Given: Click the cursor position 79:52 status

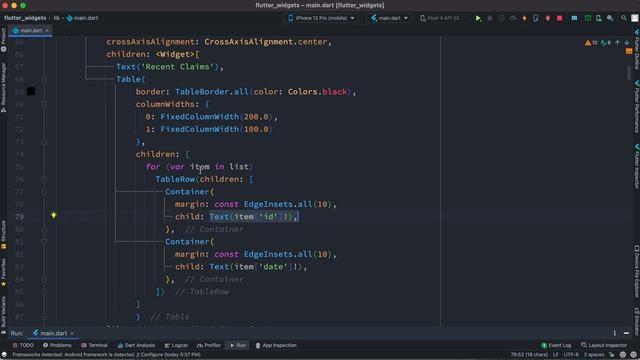Looking at the screenshot, I should point(529,355).
